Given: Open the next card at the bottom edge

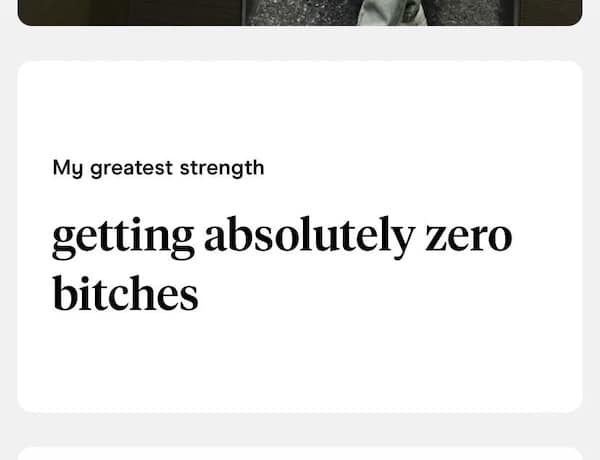Looking at the screenshot, I should click(x=300, y=453).
